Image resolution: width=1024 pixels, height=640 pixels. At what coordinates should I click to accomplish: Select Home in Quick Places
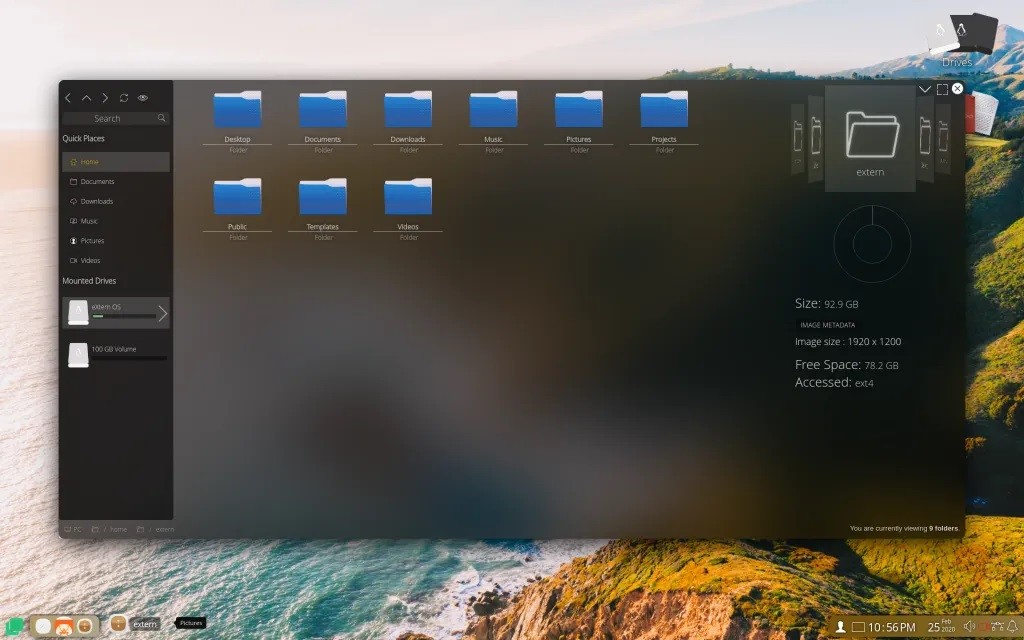116,162
